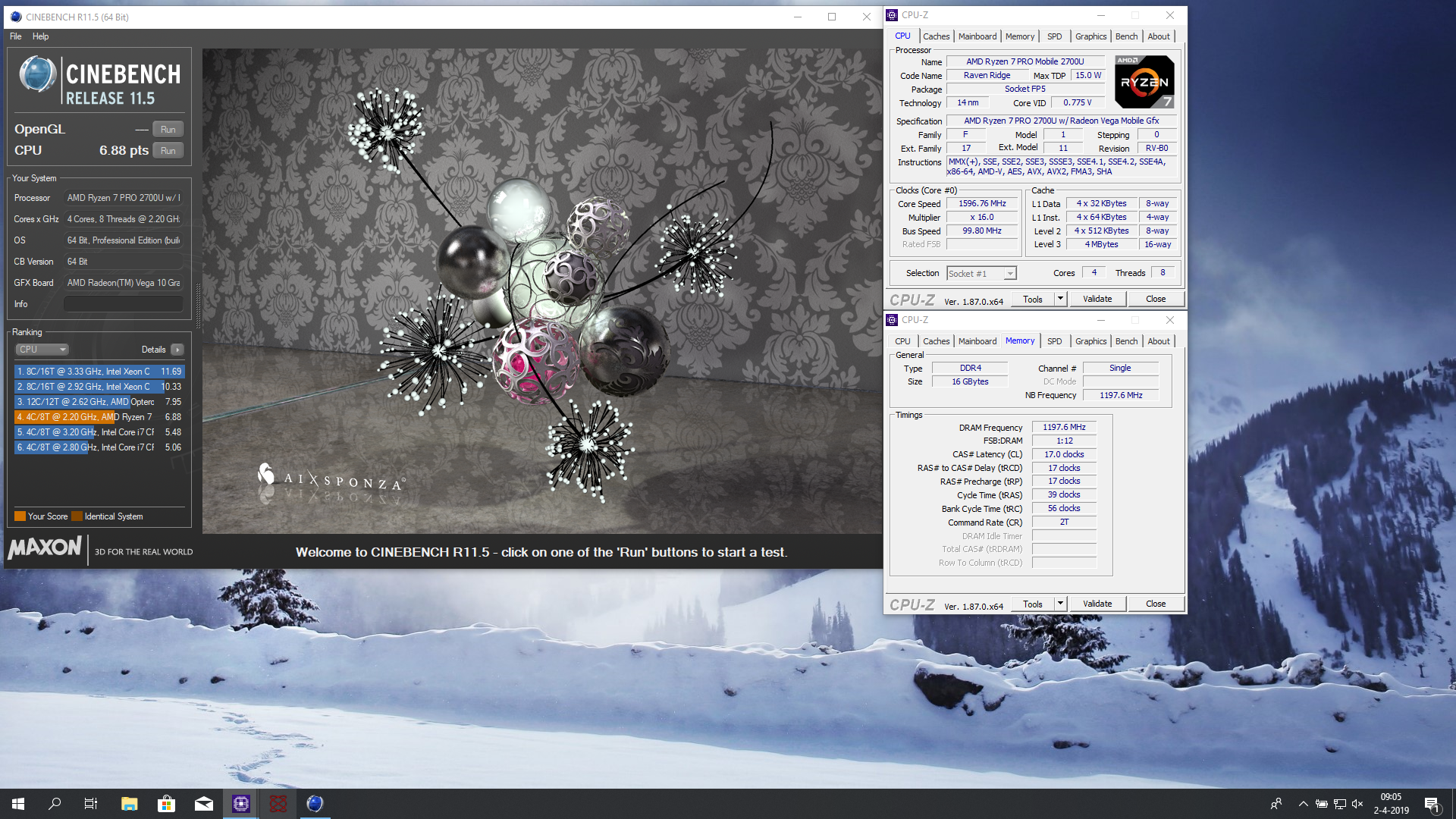Open the Windows Start menu

[18, 804]
